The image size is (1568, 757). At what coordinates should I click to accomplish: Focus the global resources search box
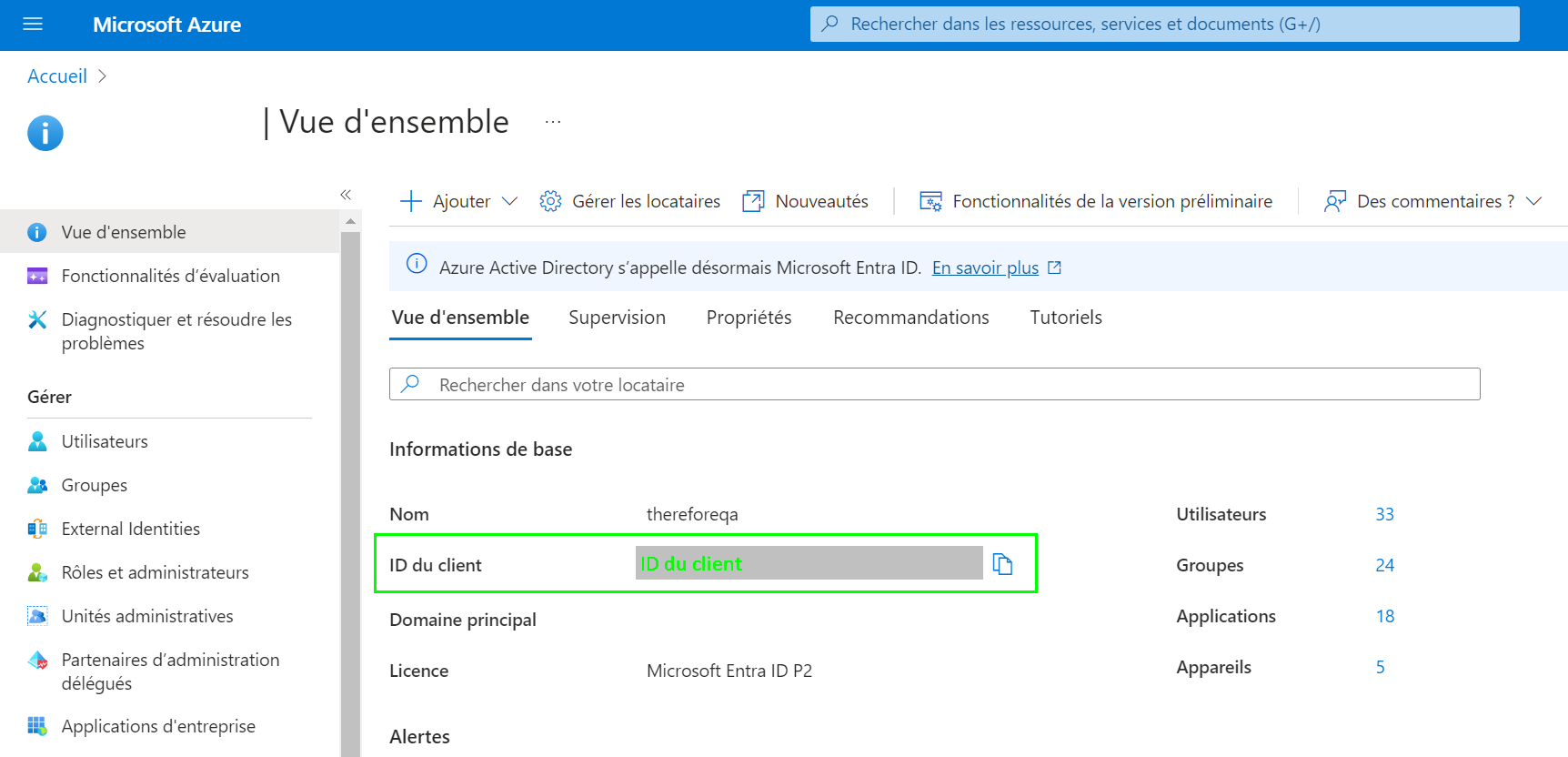click(1164, 25)
